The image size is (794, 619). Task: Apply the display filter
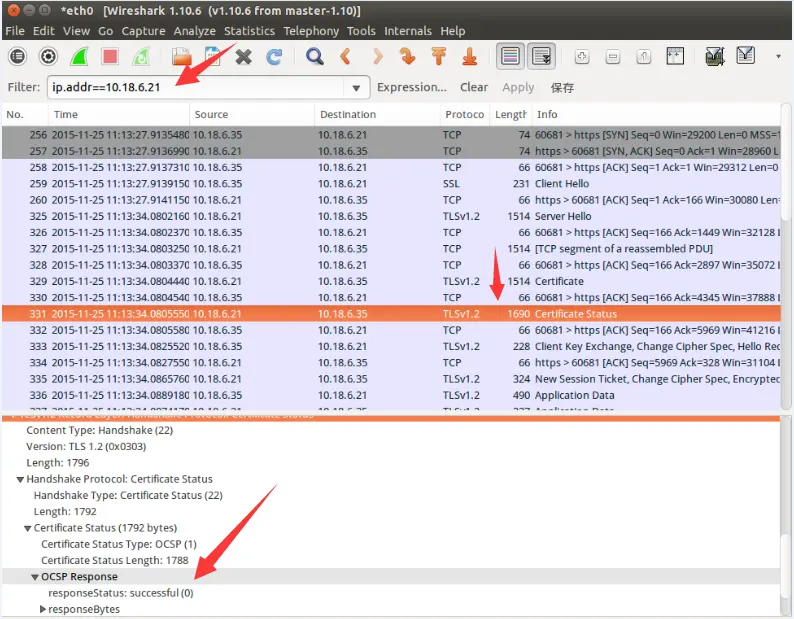pyautogui.click(x=518, y=87)
